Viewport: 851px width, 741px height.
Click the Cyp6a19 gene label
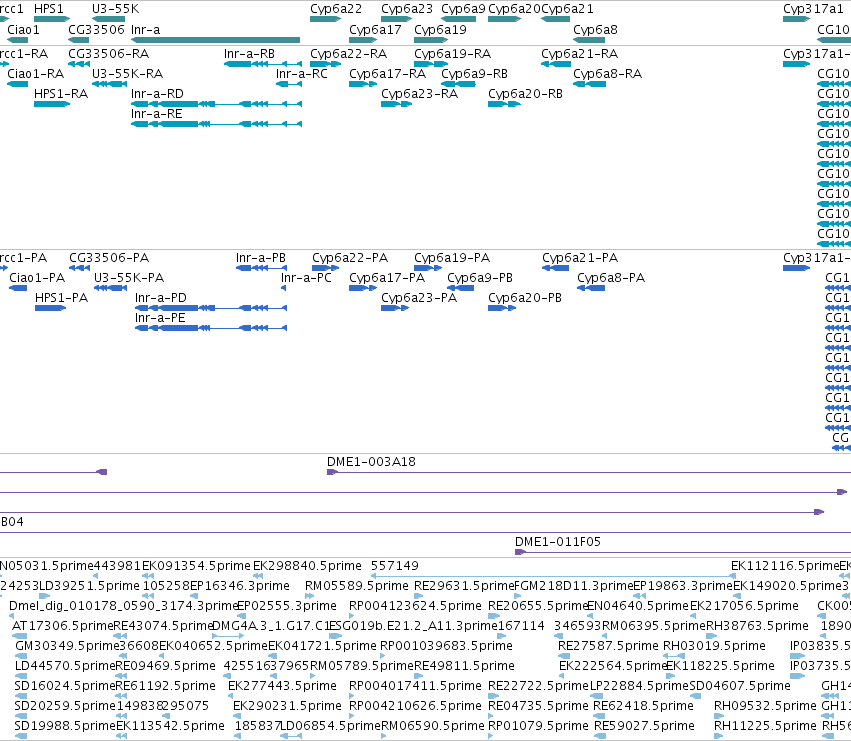(x=440, y=30)
